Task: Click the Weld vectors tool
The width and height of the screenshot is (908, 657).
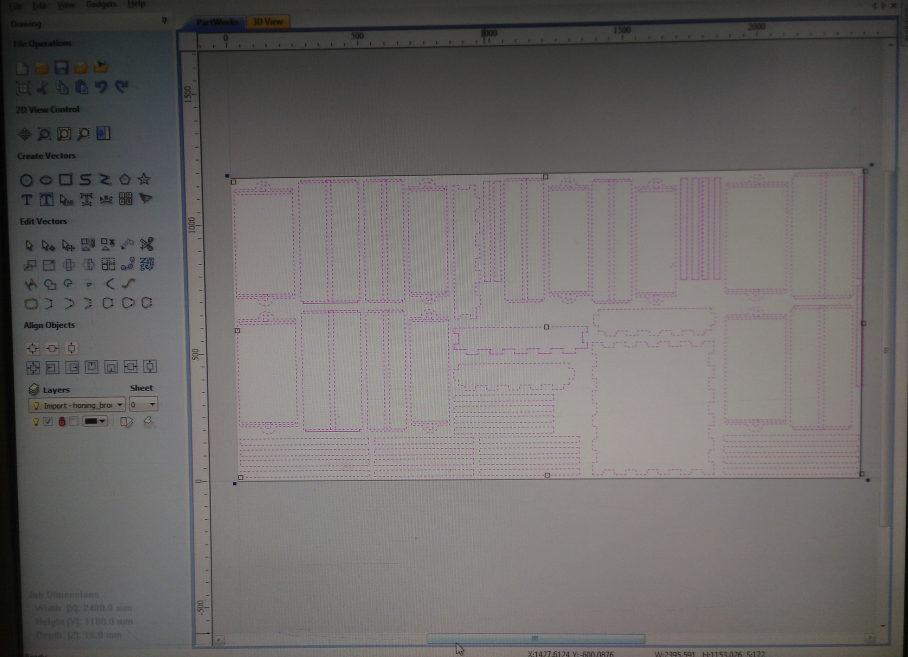Action: [50, 284]
